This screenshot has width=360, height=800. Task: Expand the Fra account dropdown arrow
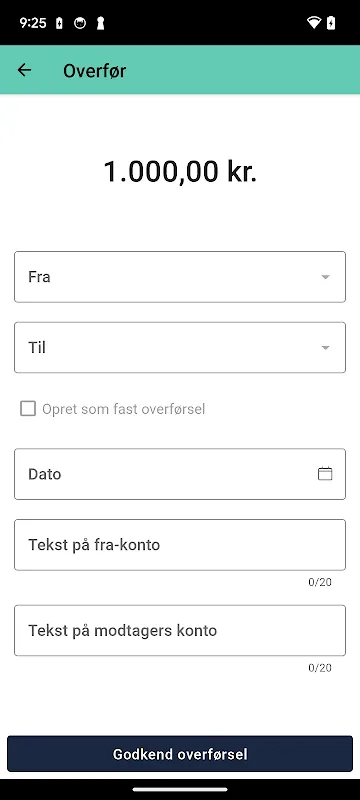click(325, 277)
